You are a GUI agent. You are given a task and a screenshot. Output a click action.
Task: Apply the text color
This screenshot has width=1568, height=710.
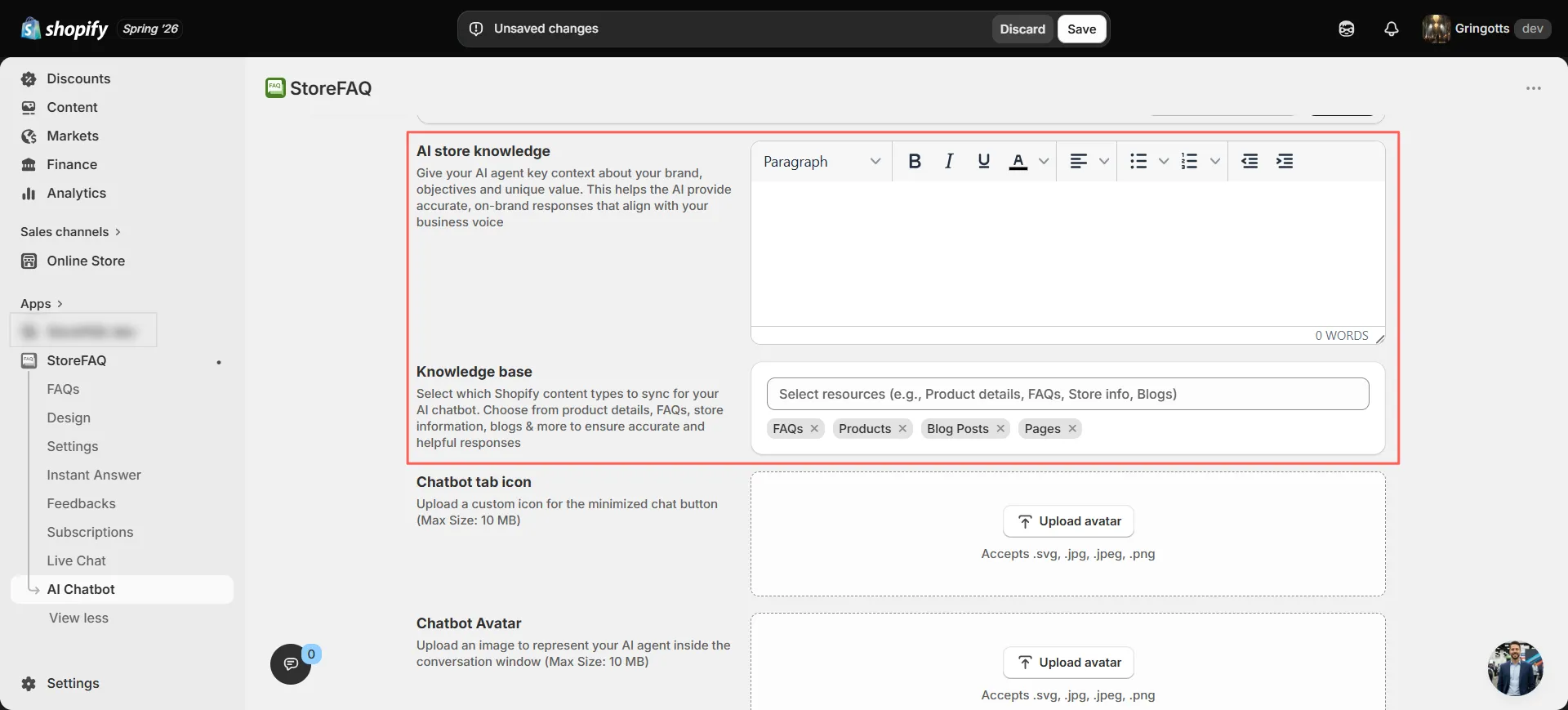[x=1018, y=162]
